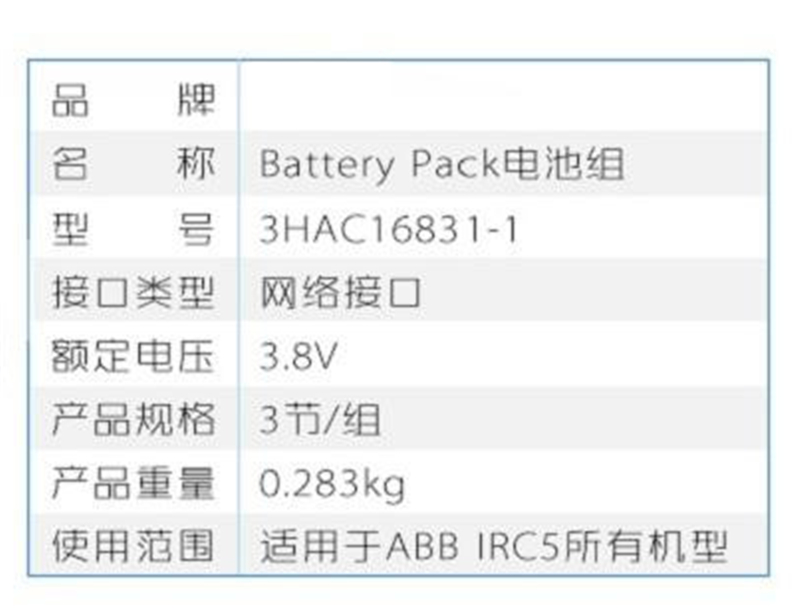
Task: Select the 3.8V voltage value
Action: pos(298,357)
